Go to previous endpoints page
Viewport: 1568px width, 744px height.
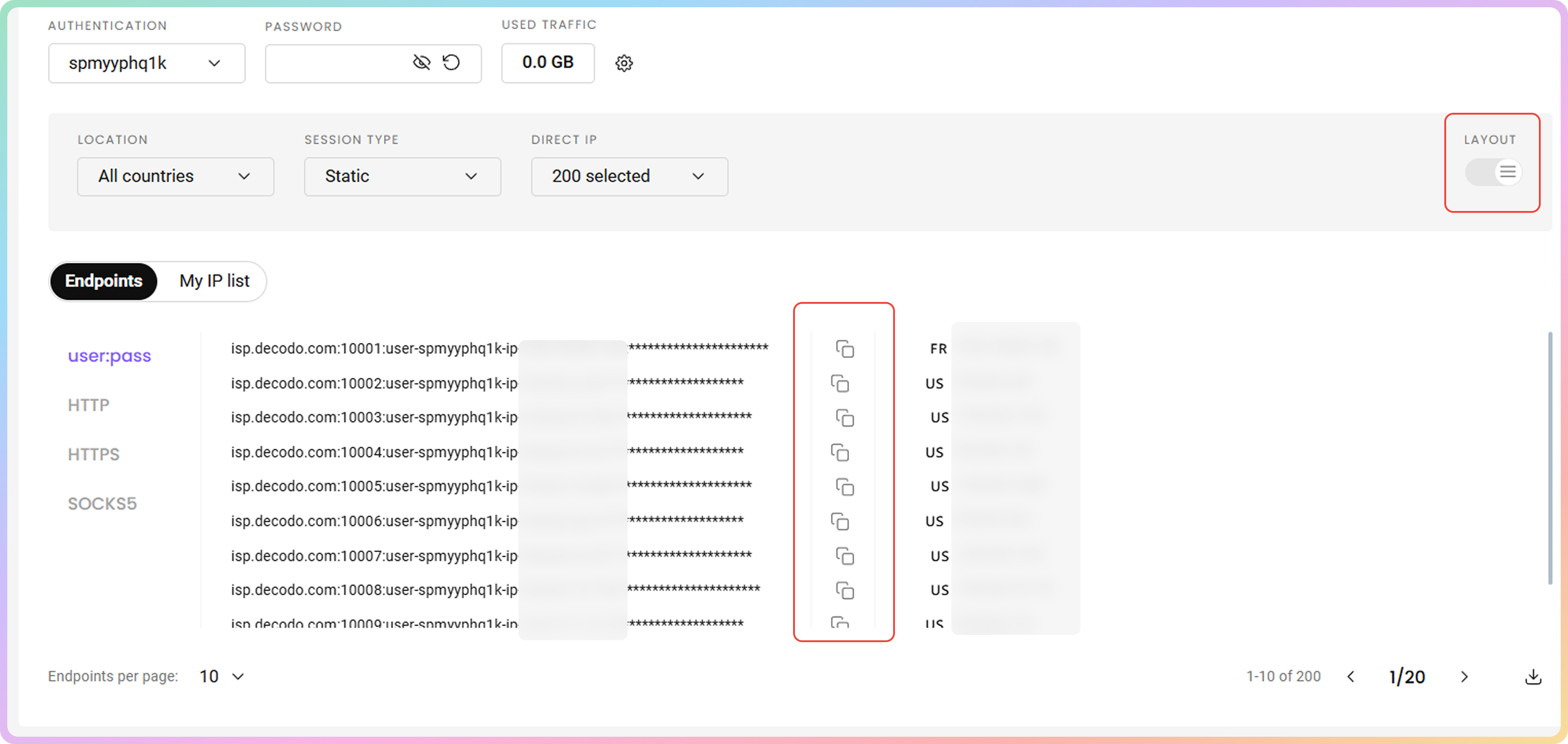(1351, 676)
